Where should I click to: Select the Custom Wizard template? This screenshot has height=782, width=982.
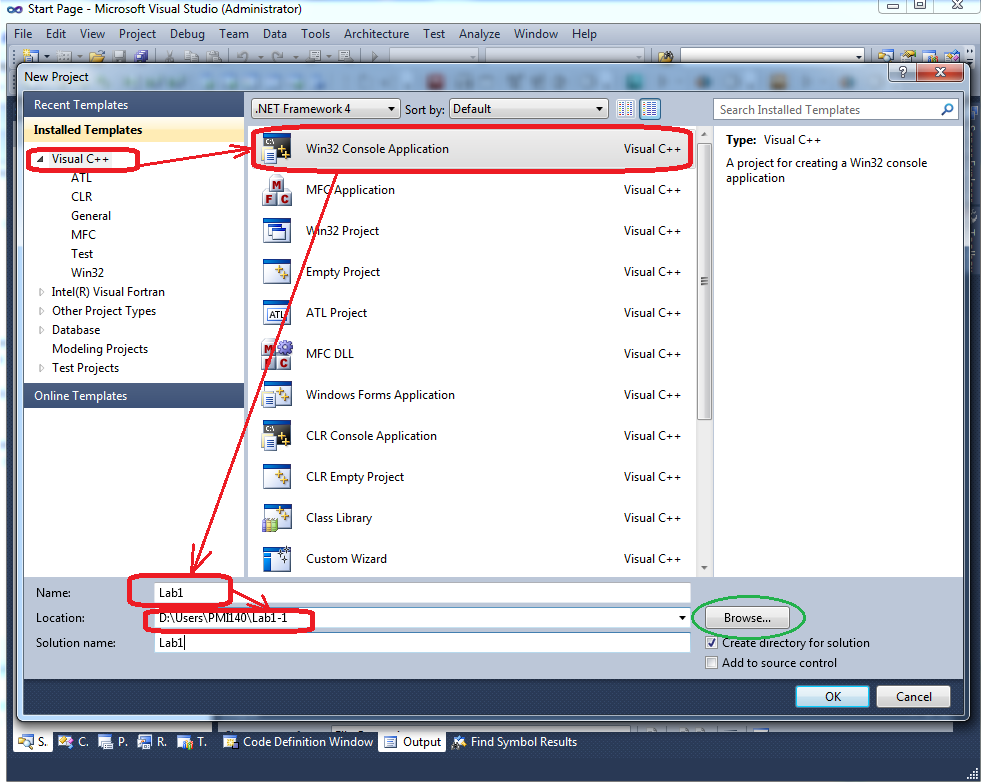pyautogui.click(x=472, y=559)
